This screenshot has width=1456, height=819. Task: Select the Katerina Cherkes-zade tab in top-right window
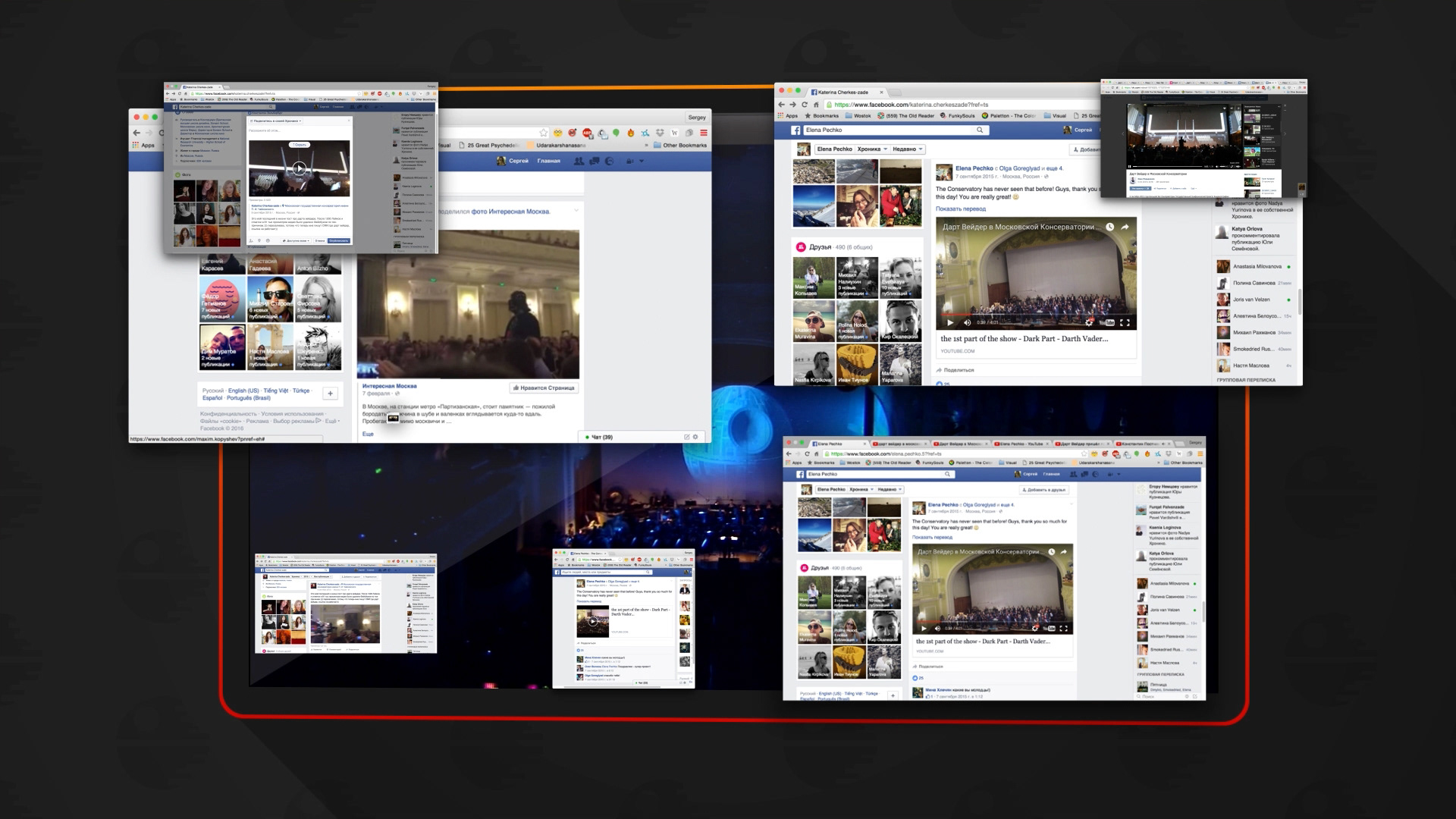[848, 92]
